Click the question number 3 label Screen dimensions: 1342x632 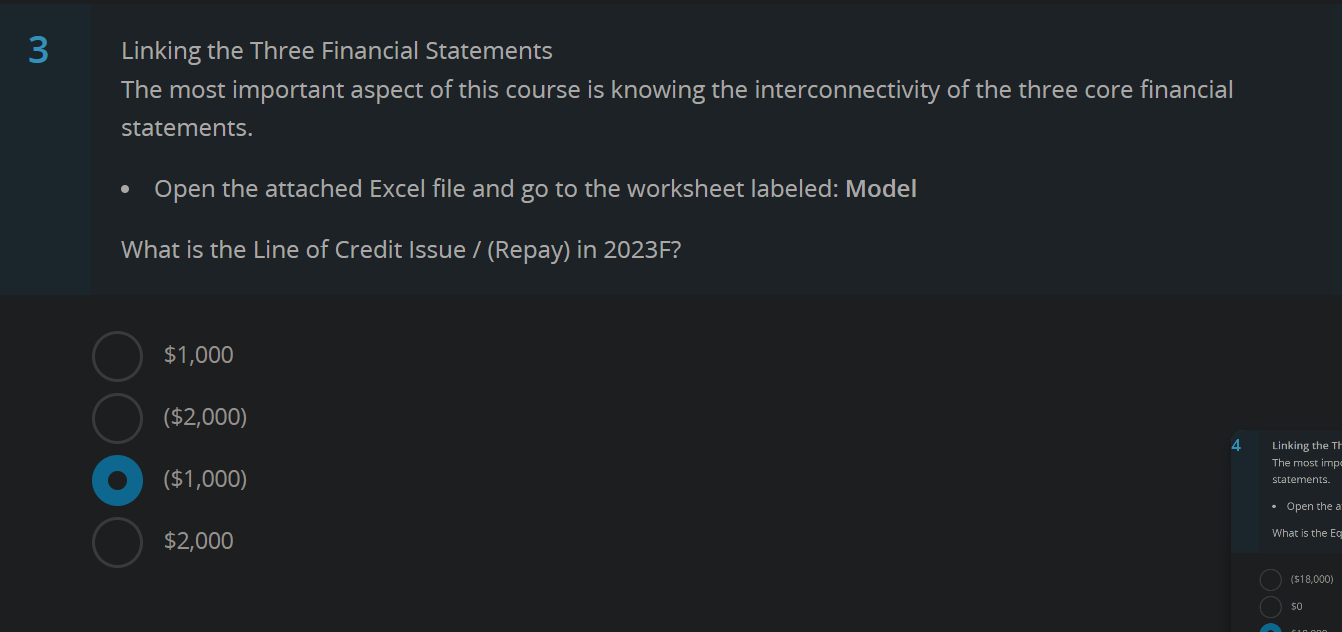click(37, 50)
